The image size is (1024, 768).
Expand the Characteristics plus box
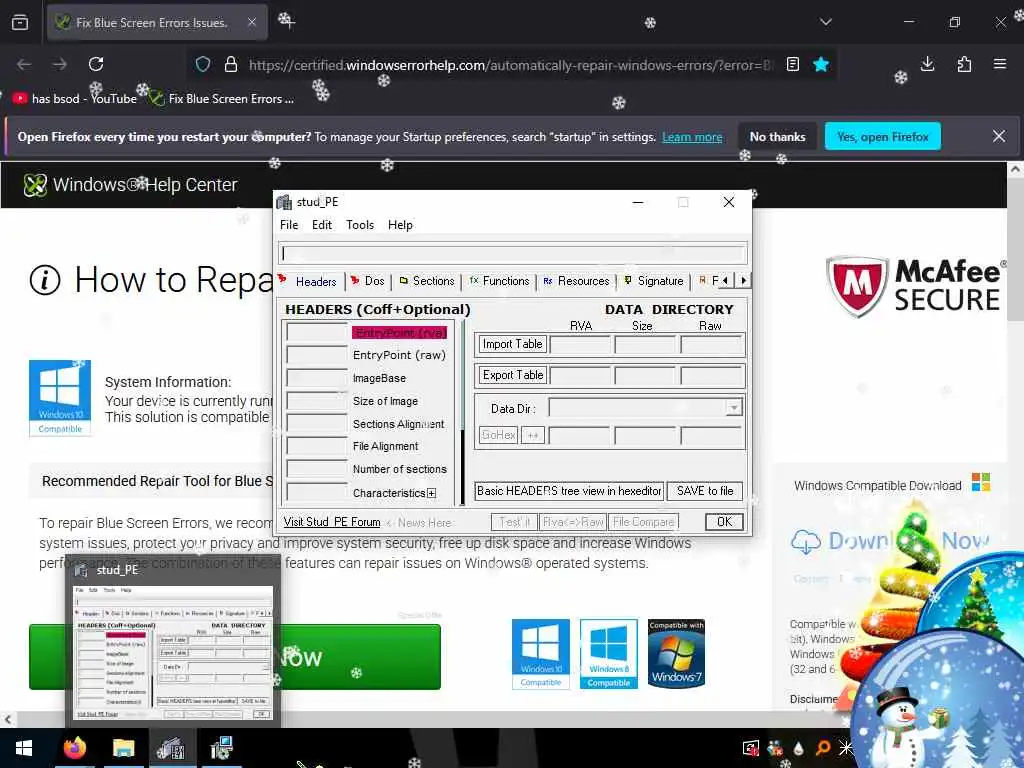[432, 493]
